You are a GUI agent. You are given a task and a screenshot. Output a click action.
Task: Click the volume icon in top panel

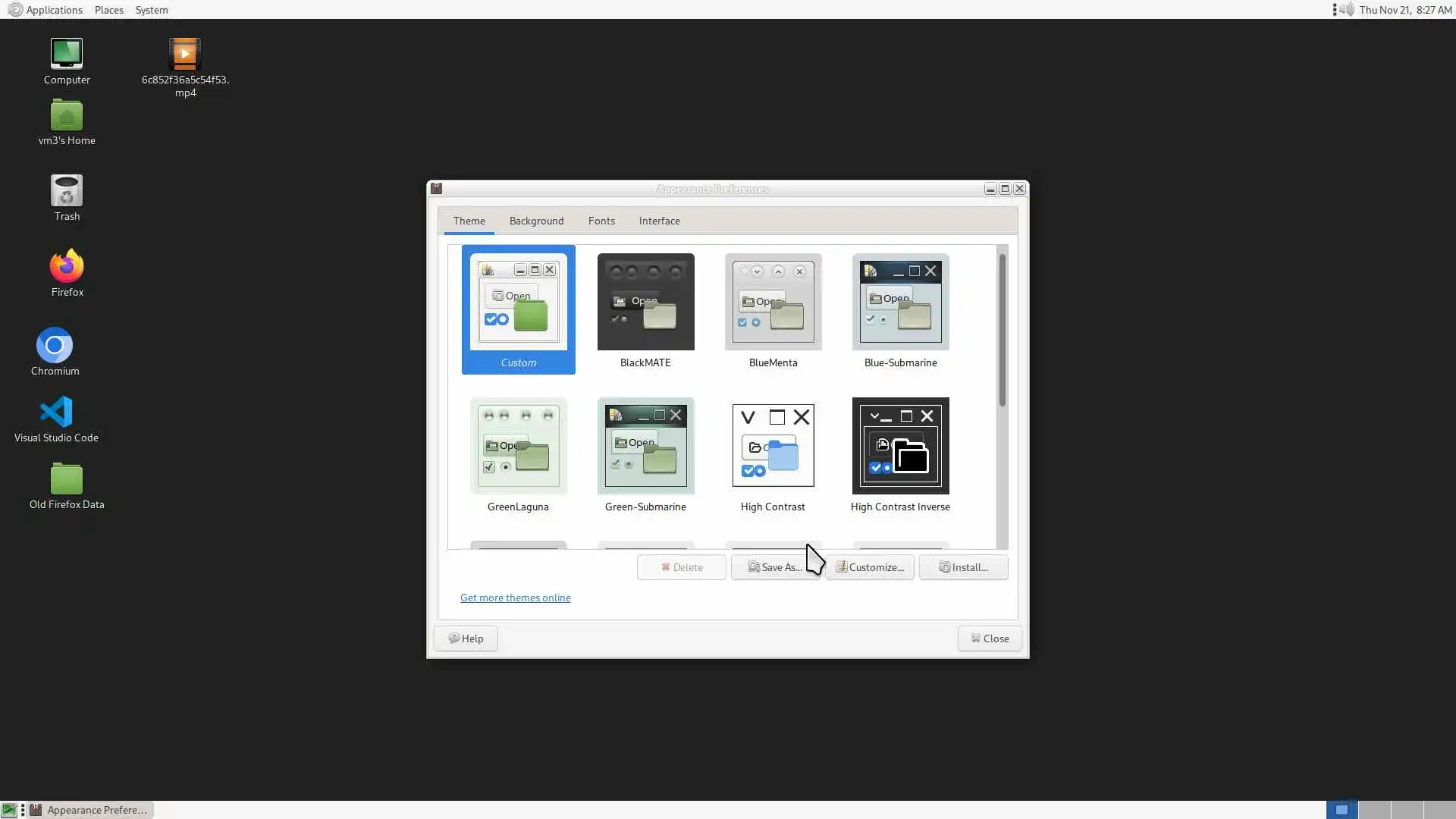click(x=1347, y=10)
